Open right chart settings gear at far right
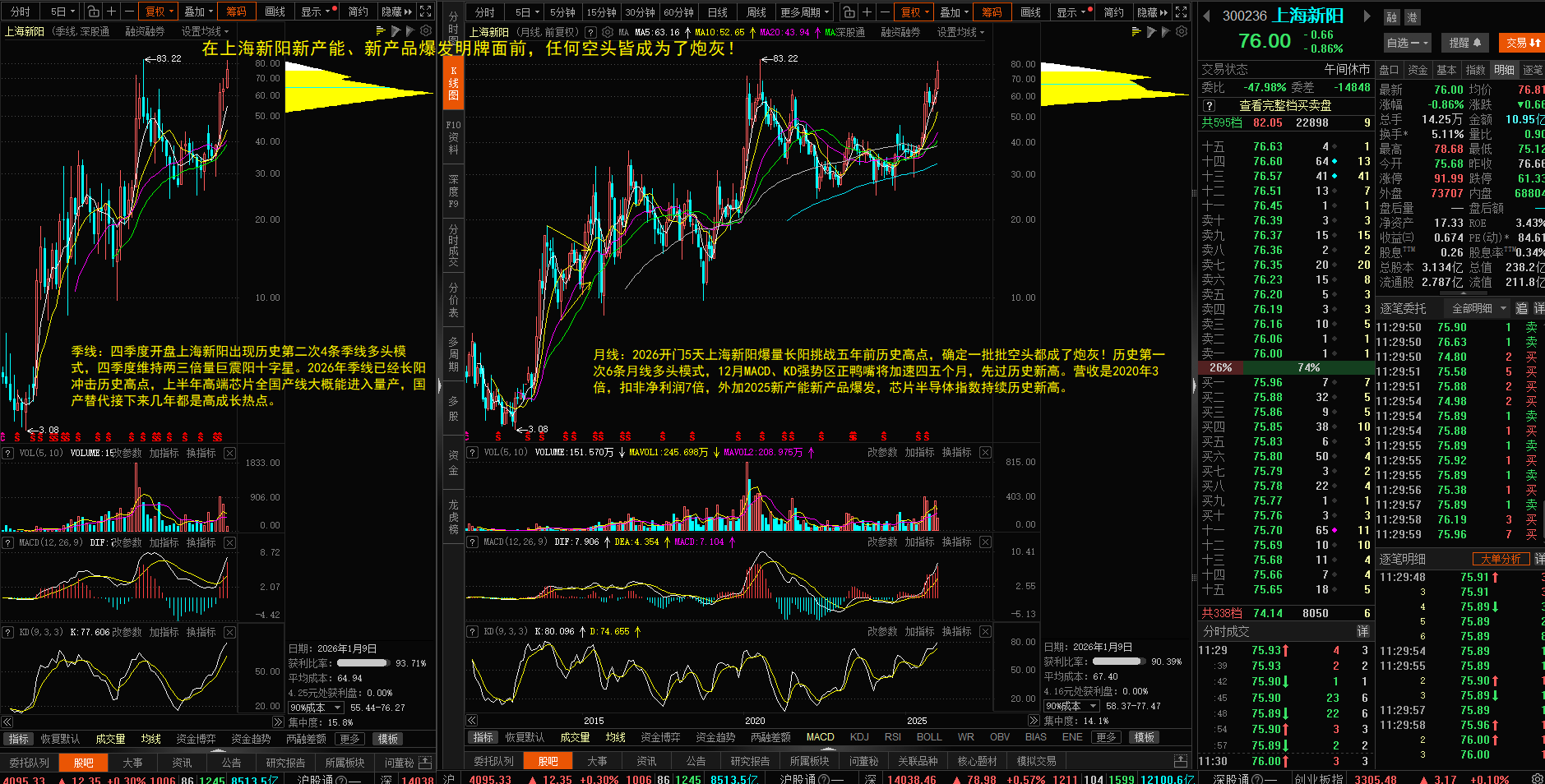 click(1182, 31)
